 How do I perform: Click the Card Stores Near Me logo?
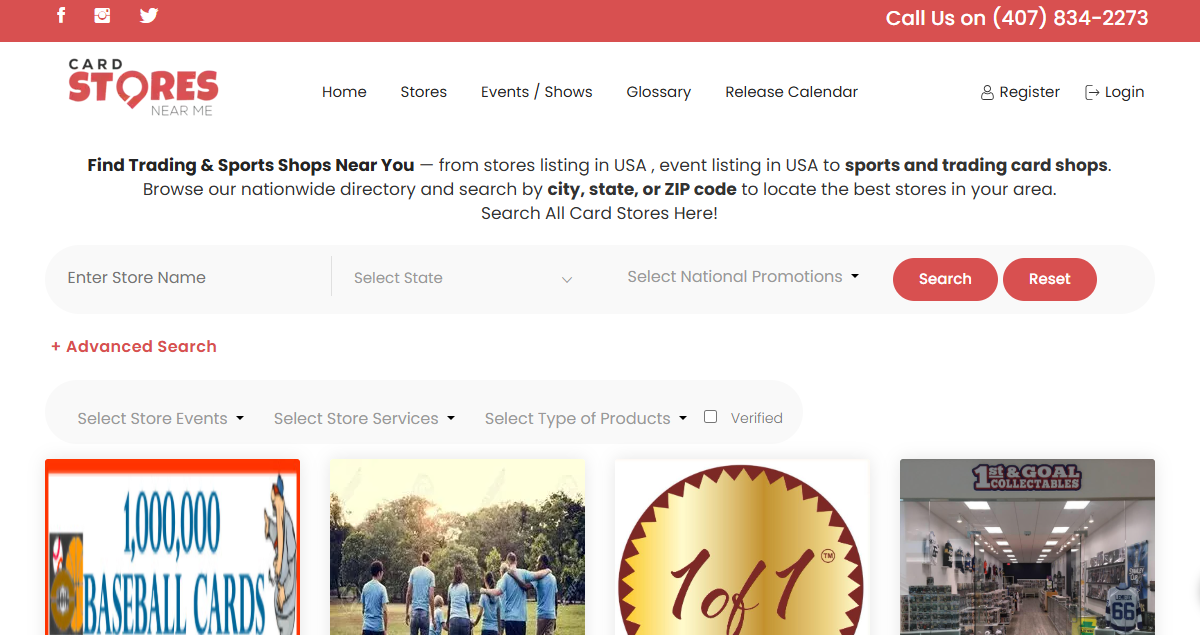tap(143, 87)
